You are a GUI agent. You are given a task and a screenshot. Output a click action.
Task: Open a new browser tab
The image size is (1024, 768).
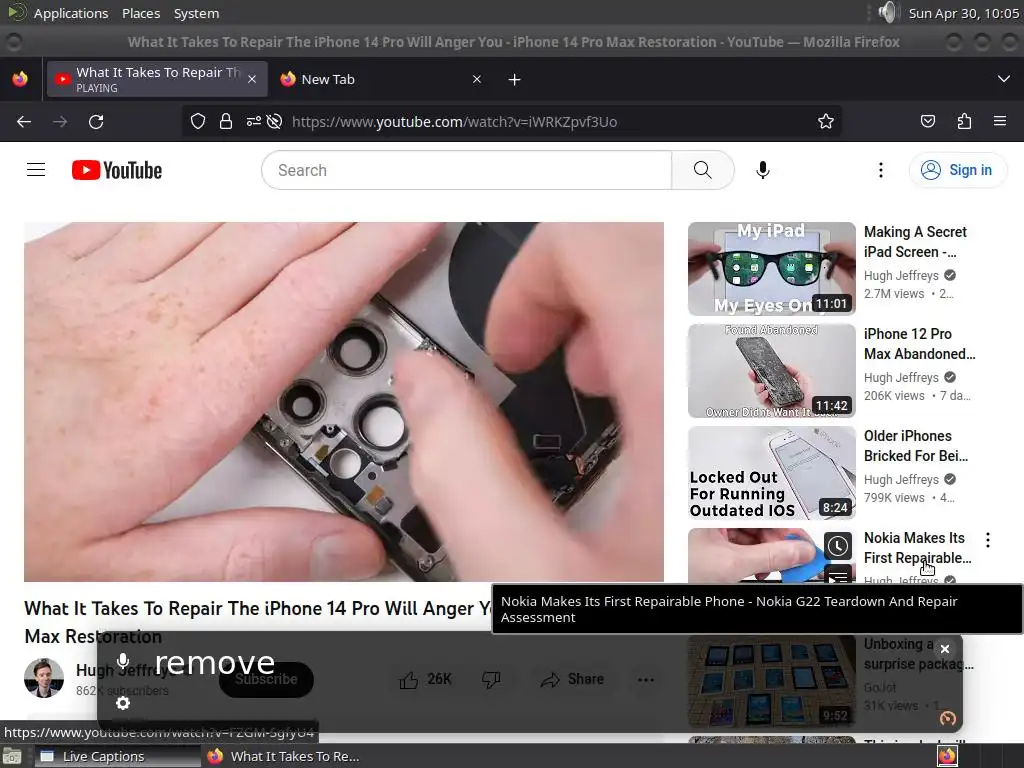[515, 80]
